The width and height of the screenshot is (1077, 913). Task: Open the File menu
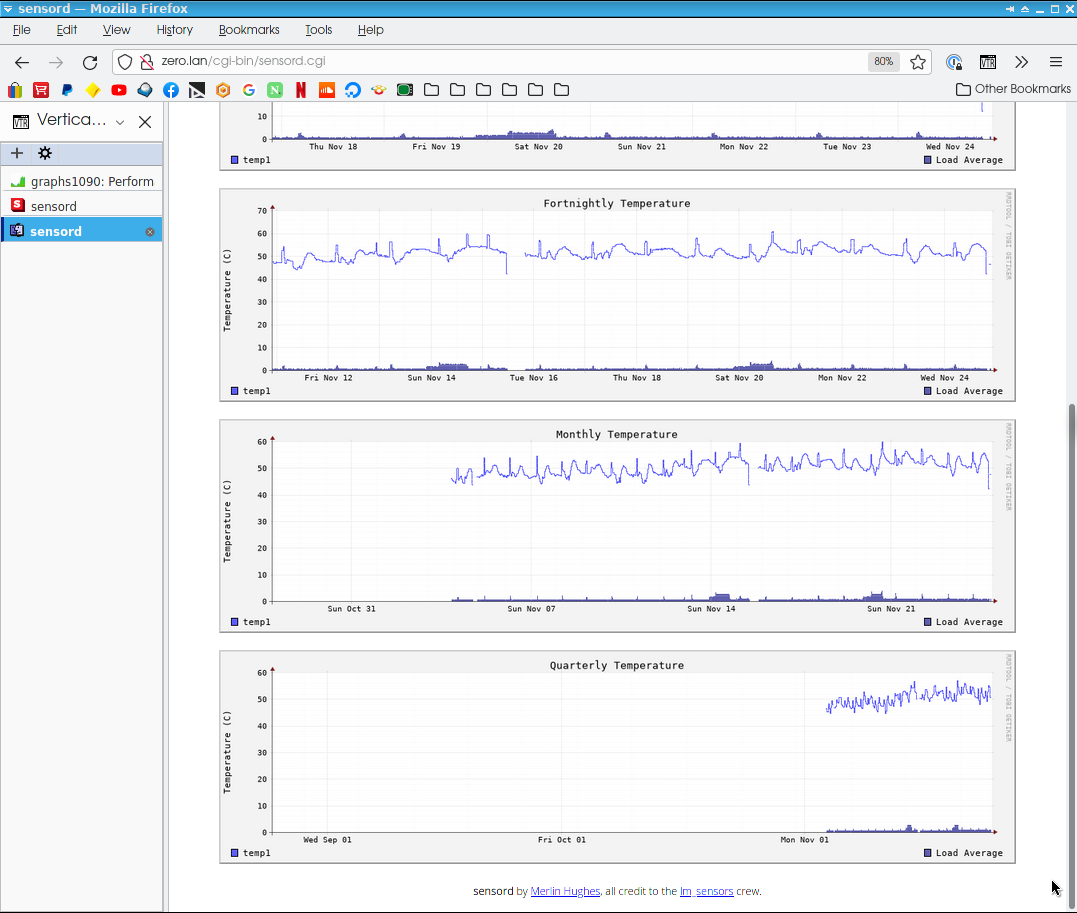click(21, 30)
